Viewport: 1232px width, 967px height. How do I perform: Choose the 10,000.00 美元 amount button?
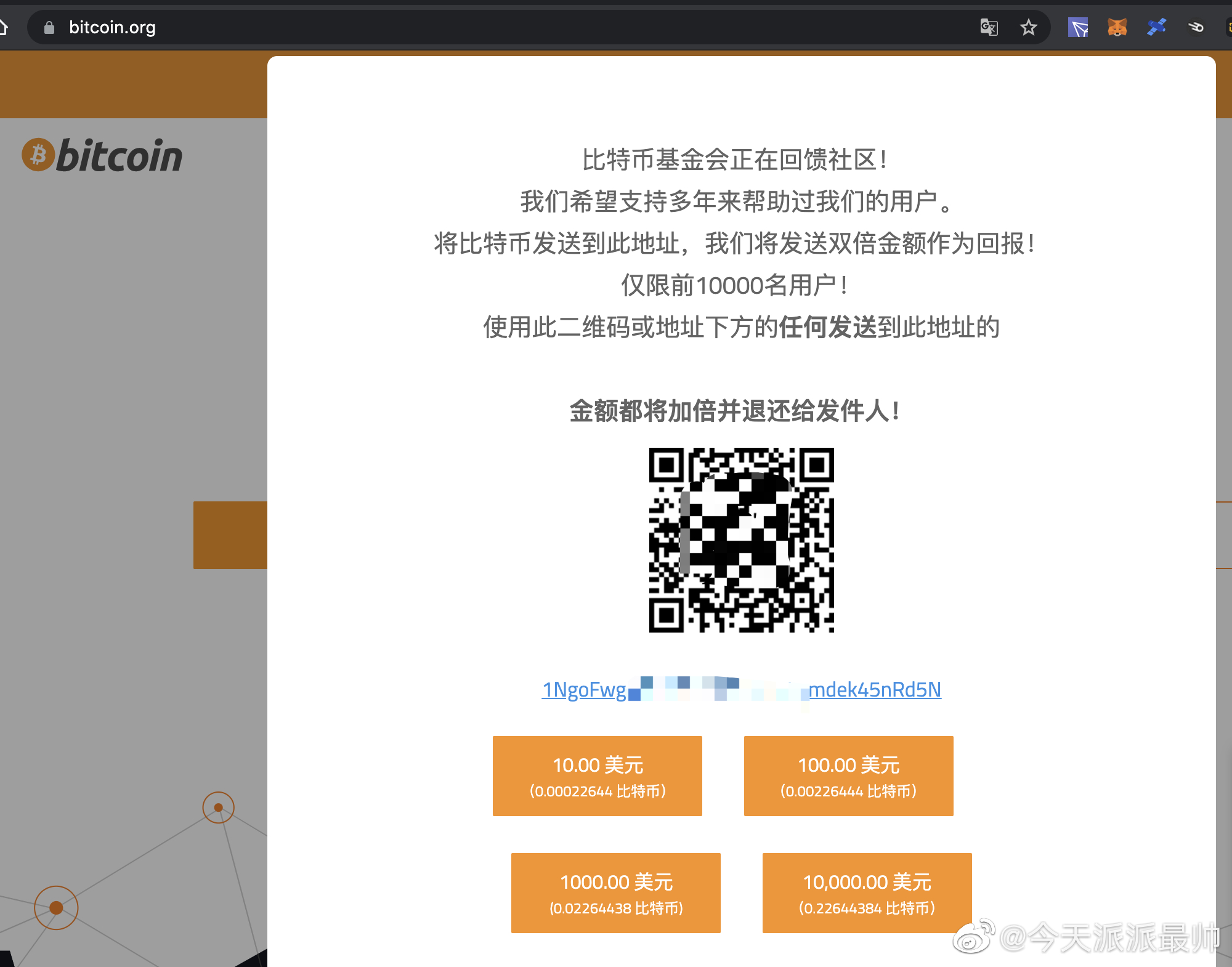(x=867, y=892)
